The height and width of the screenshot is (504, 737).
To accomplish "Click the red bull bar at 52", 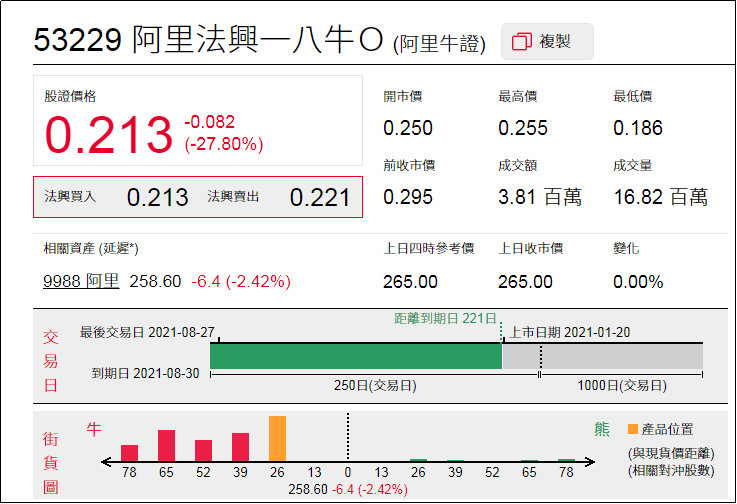I will coord(204,450).
